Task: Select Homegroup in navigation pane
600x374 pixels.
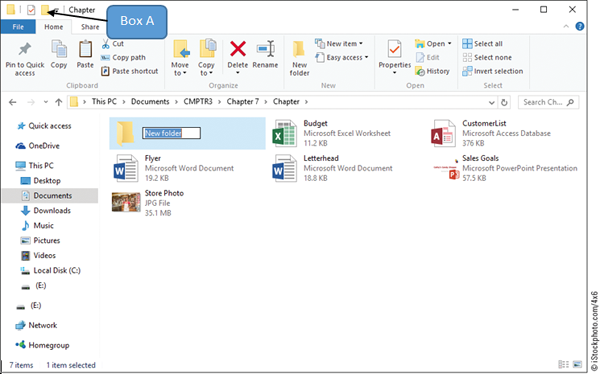Action: point(42,345)
